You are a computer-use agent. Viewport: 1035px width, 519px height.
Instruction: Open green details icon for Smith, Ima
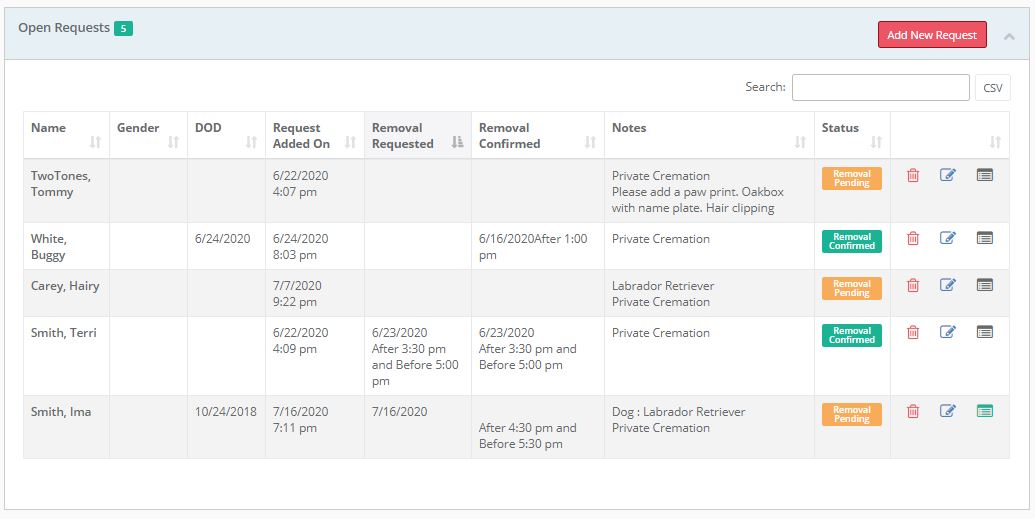click(x=985, y=411)
